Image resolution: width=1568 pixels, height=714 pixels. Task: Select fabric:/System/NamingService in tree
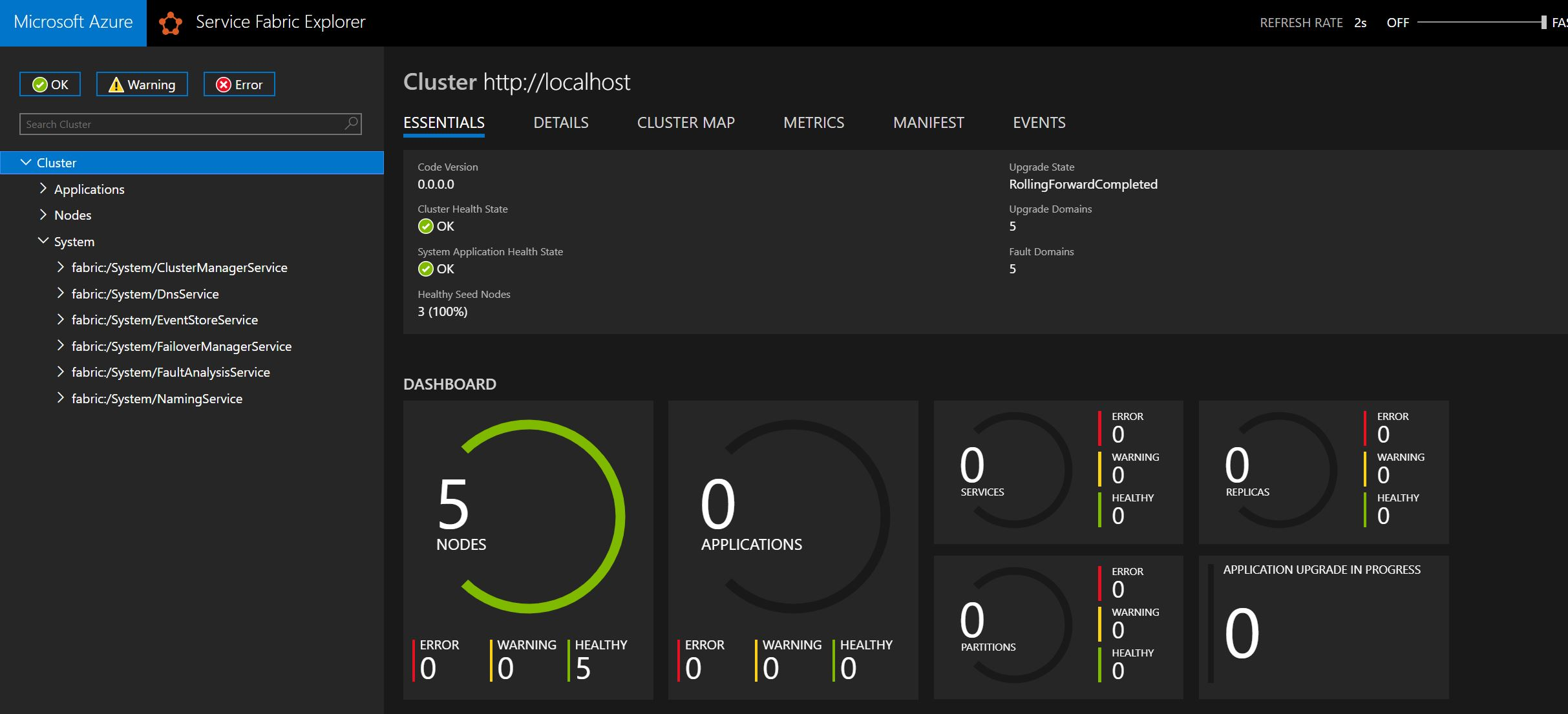[157, 399]
